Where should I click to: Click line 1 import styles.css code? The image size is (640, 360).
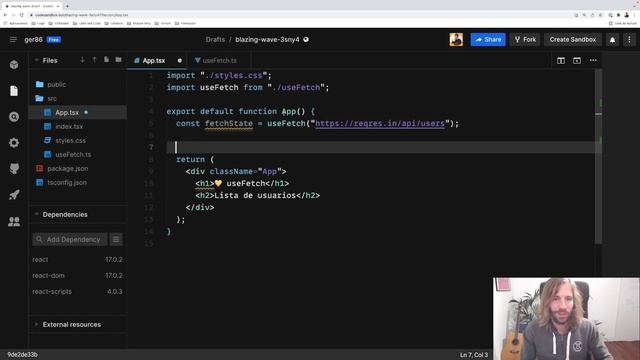click(219, 76)
